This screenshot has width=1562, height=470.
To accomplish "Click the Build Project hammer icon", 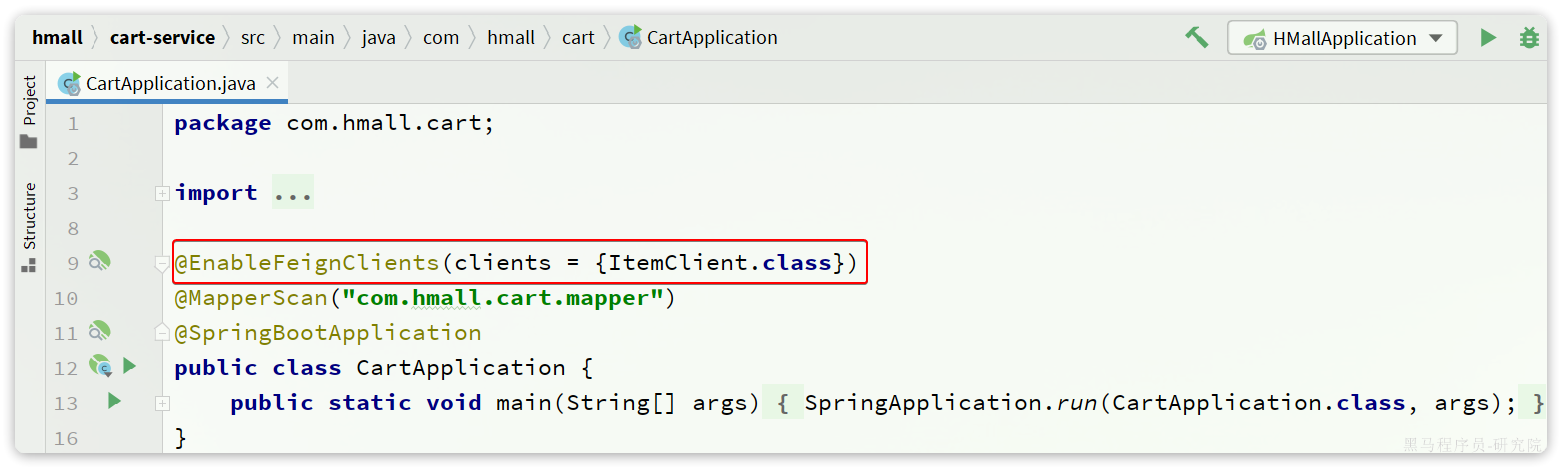I will (1196, 38).
